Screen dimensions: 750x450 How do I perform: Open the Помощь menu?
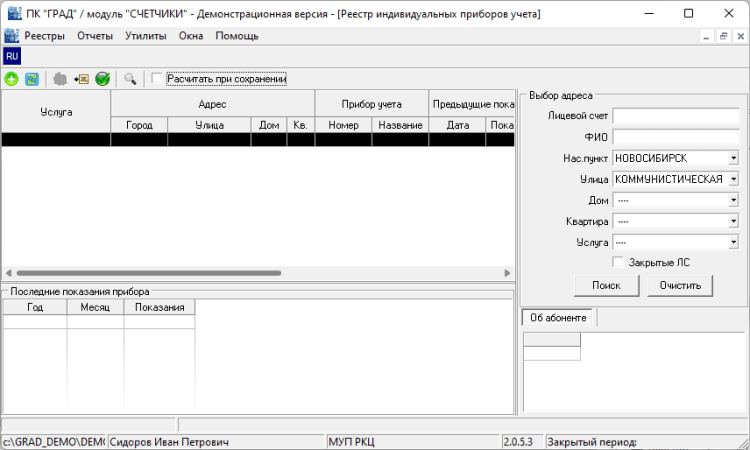click(237, 36)
